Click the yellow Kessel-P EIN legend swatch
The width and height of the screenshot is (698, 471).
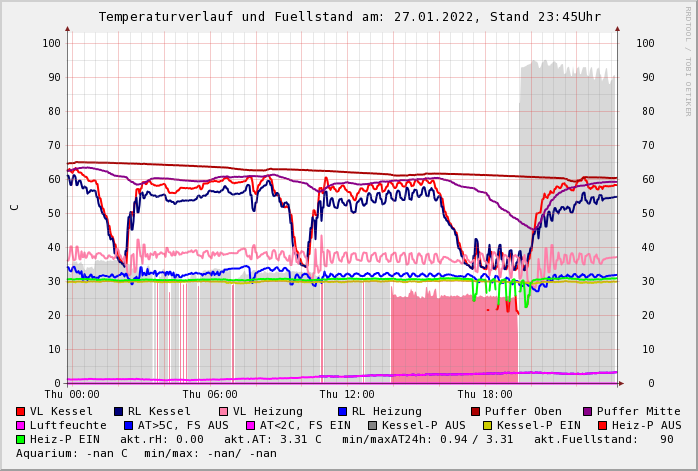(x=487, y=425)
